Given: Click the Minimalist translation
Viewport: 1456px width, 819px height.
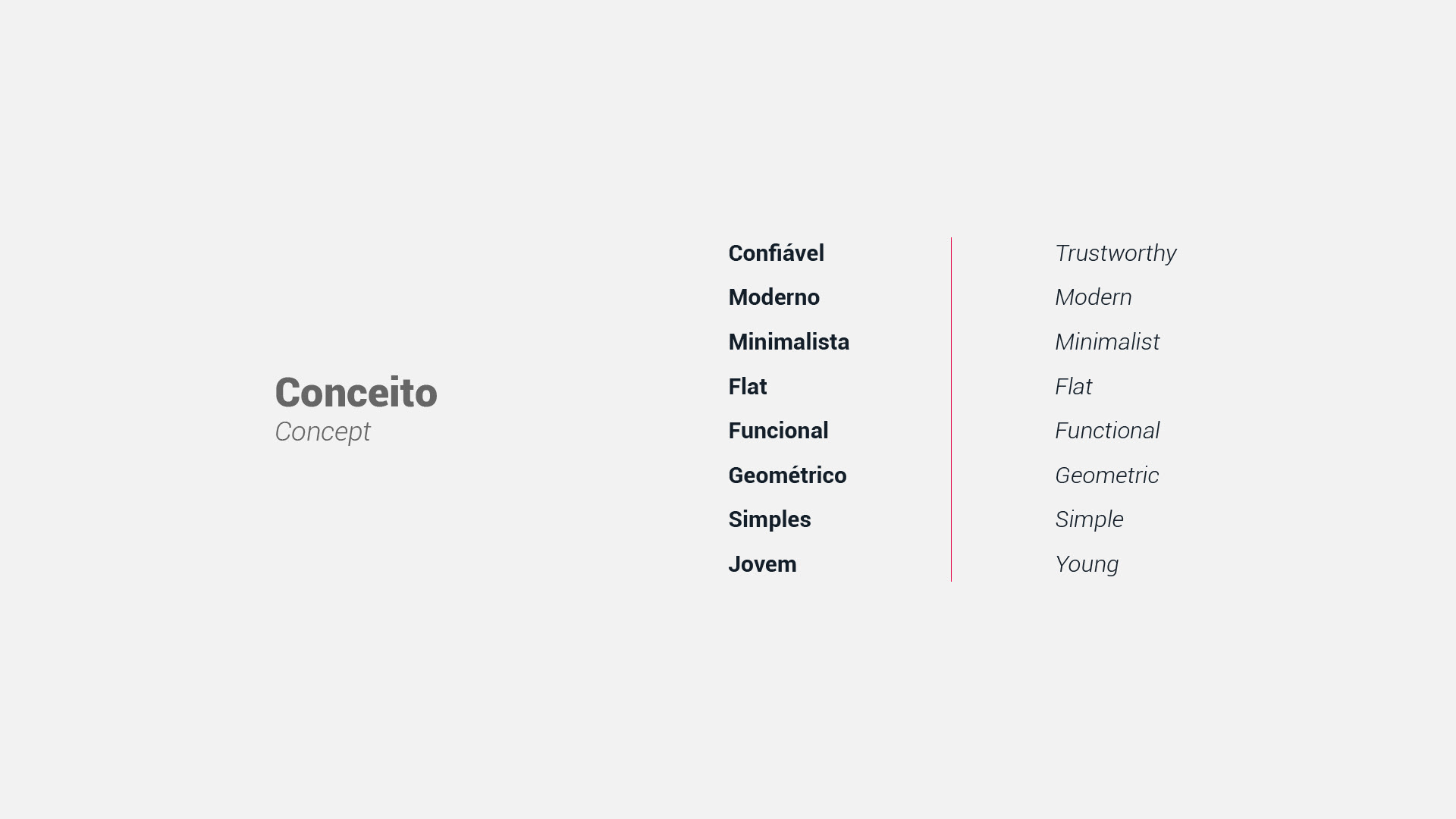Looking at the screenshot, I should click(1107, 341).
